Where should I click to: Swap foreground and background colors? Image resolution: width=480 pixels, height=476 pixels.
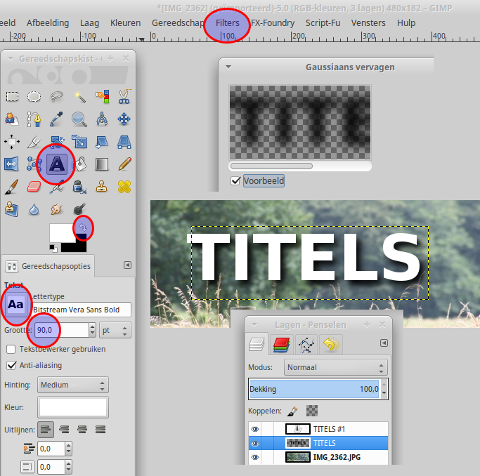tap(83, 228)
